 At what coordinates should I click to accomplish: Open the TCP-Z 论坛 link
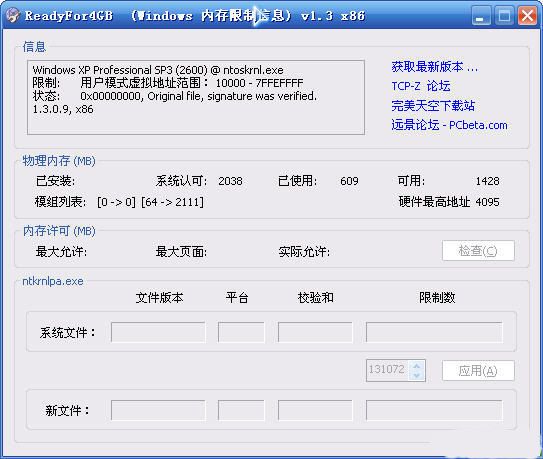coord(421,86)
